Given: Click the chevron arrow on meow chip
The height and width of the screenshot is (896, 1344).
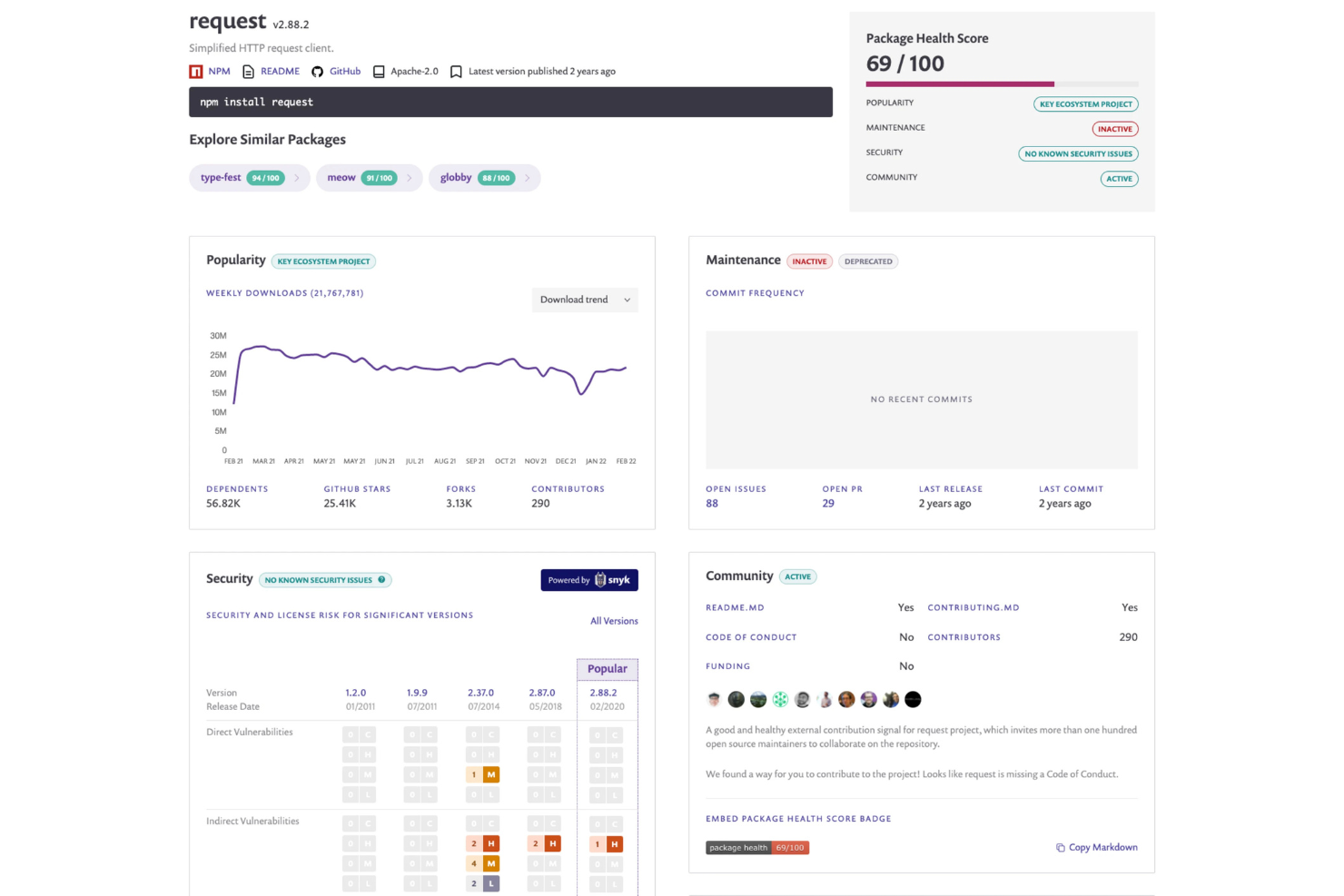Looking at the screenshot, I should click(x=410, y=178).
